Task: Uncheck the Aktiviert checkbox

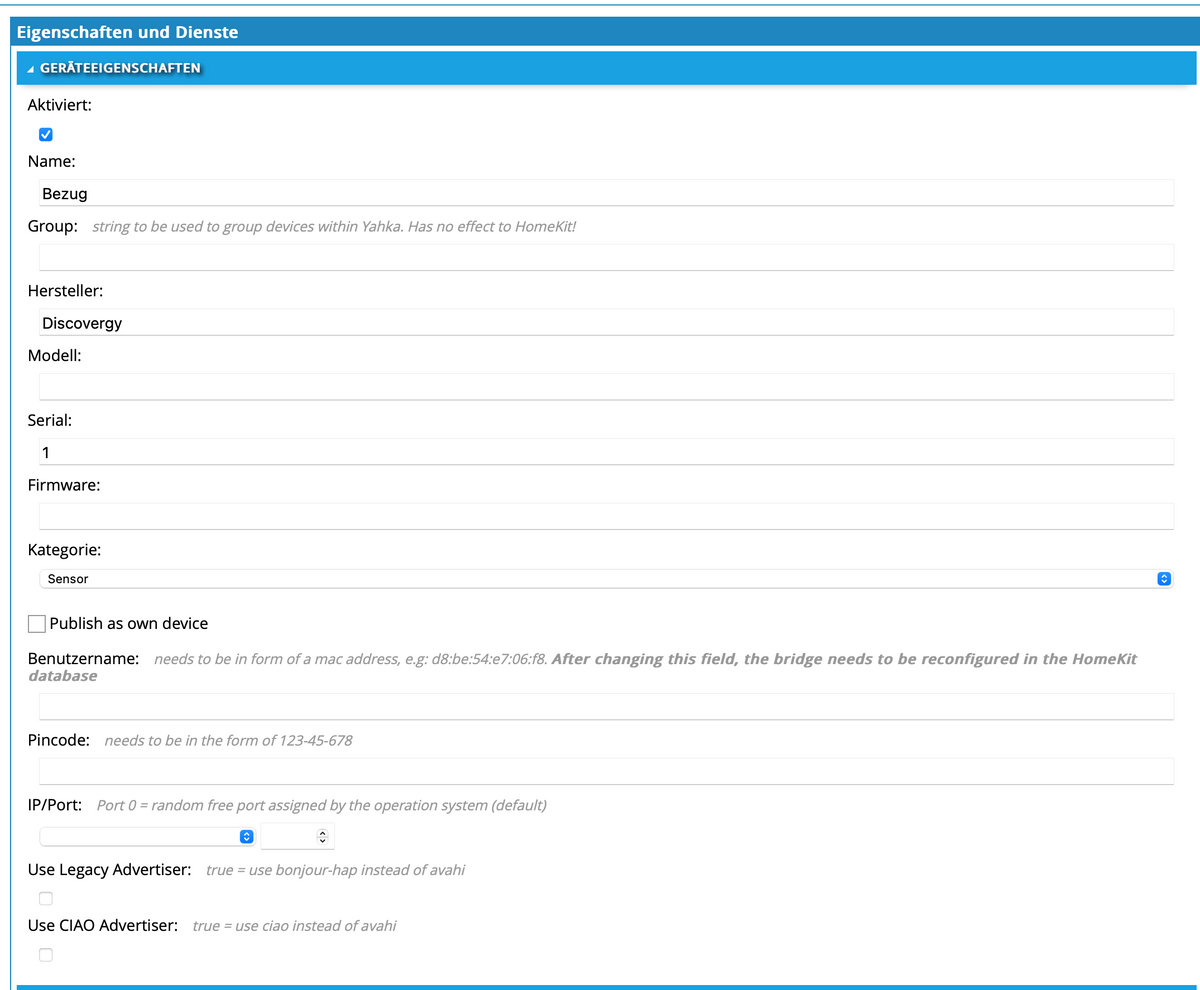Action: [x=45, y=135]
